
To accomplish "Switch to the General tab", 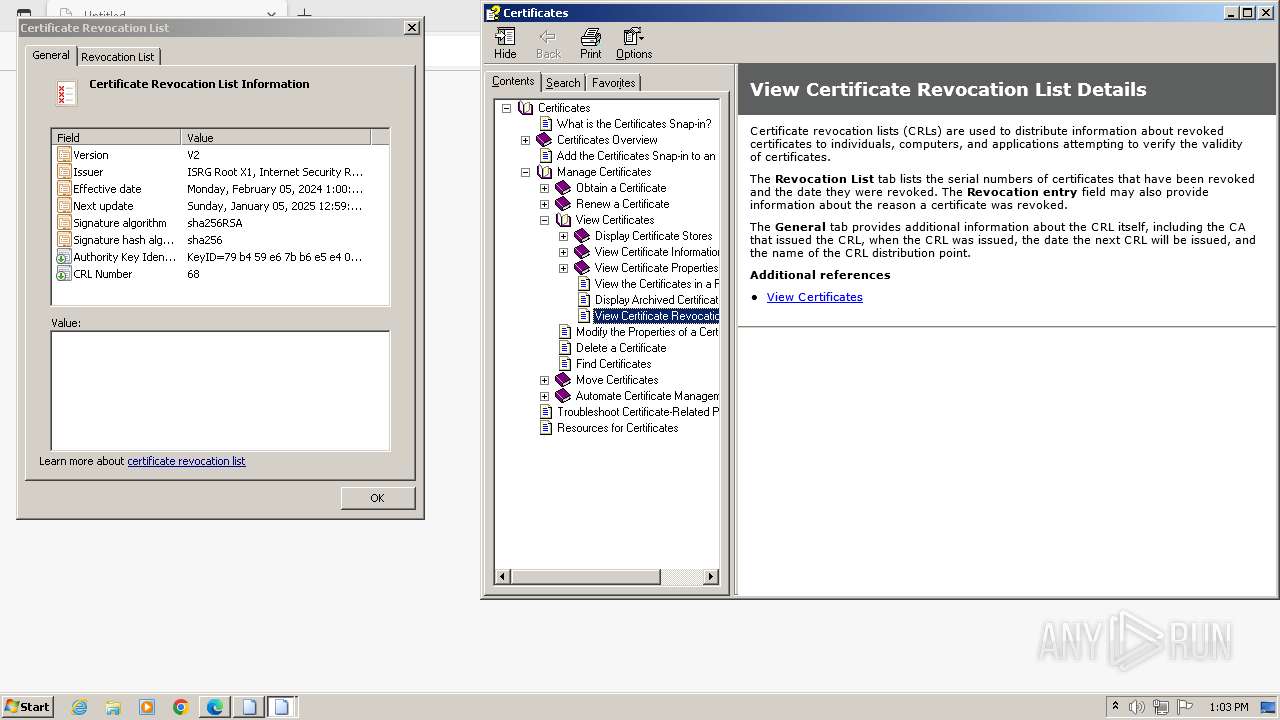I will [51, 55].
